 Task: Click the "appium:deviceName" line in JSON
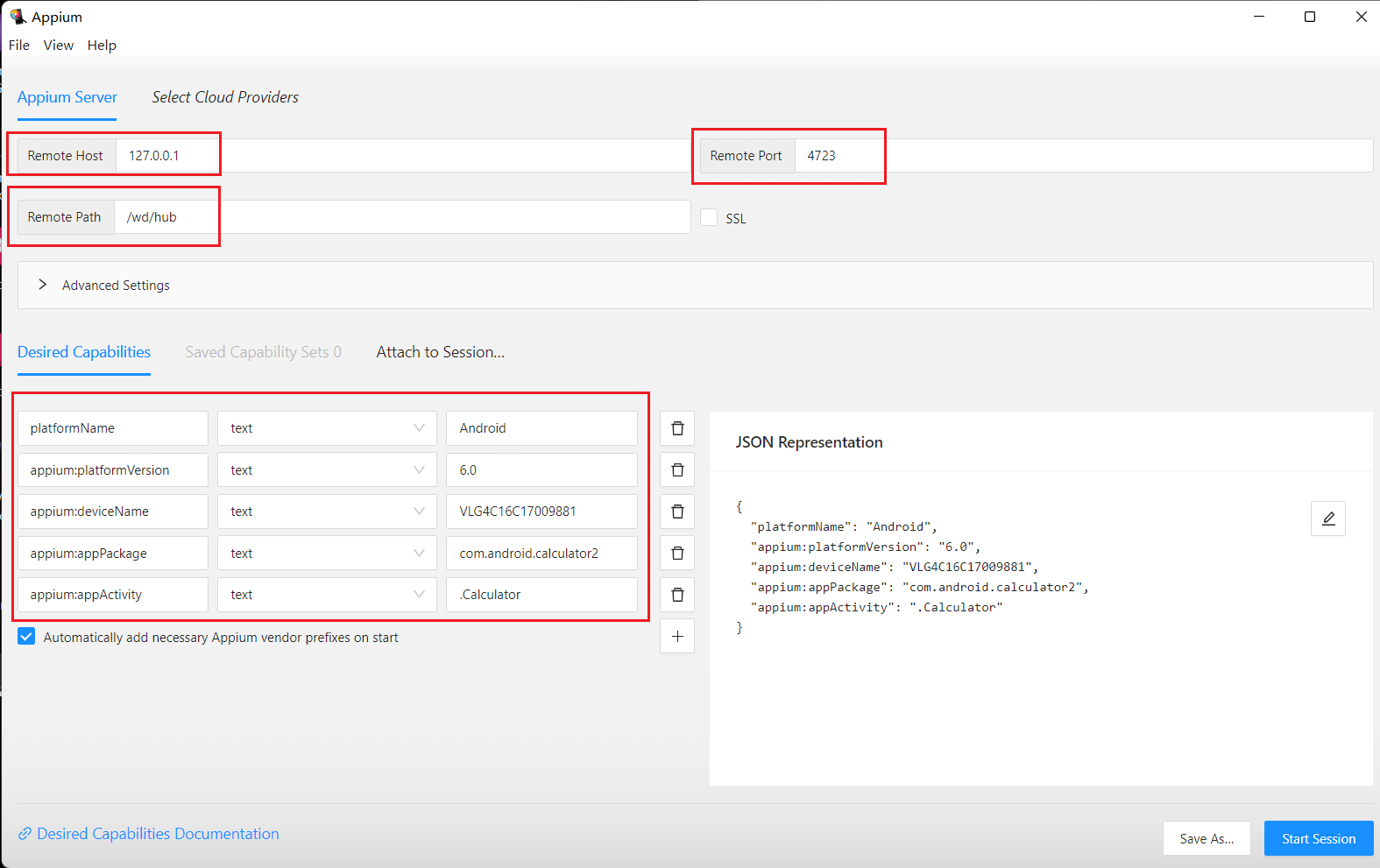click(895, 567)
